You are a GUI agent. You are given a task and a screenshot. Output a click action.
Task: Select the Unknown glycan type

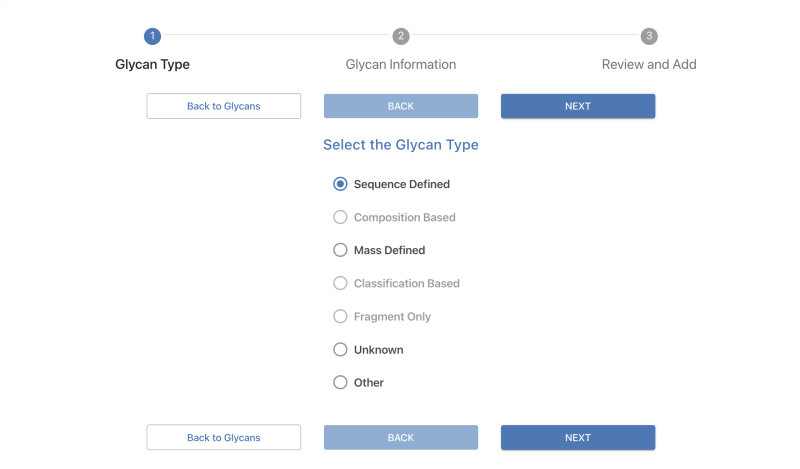340,350
